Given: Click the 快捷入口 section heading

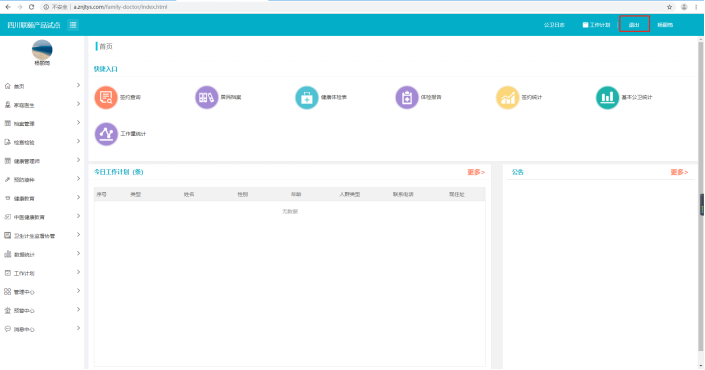Looking at the screenshot, I should [106, 69].
